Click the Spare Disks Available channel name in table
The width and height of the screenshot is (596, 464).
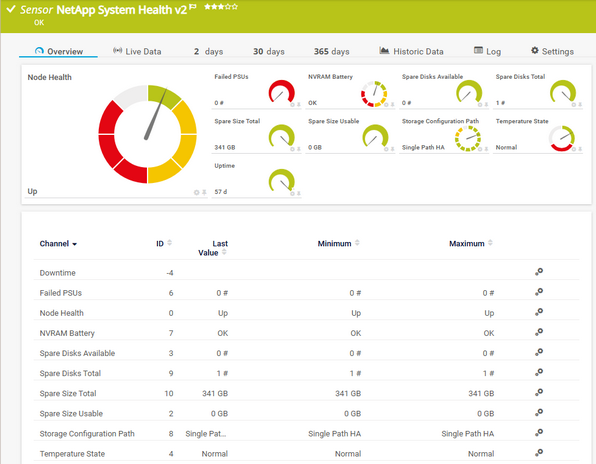(77, 353)
